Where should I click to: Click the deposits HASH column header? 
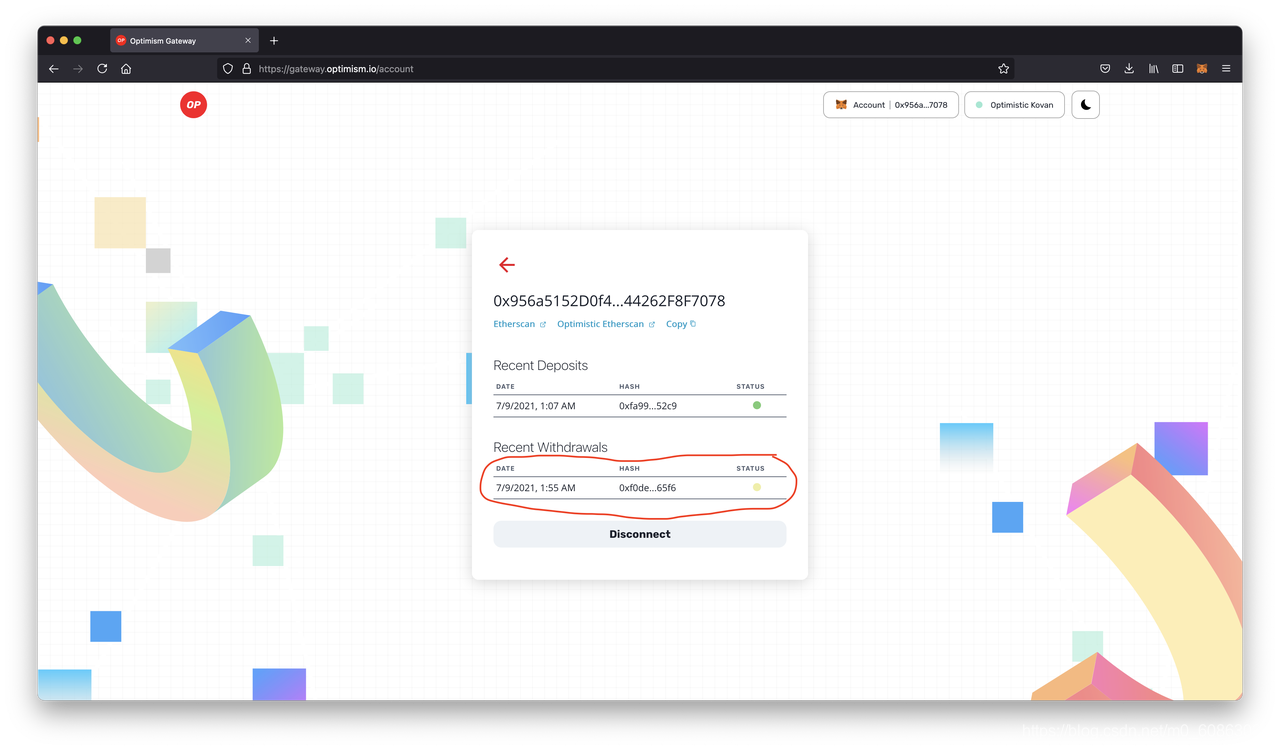point(629,387)
